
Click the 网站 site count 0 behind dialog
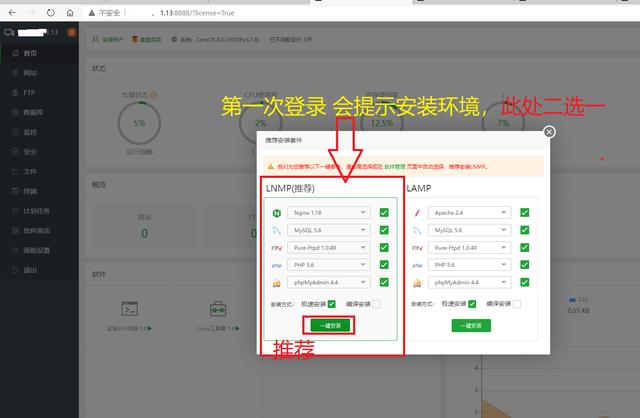coord(144,233)
